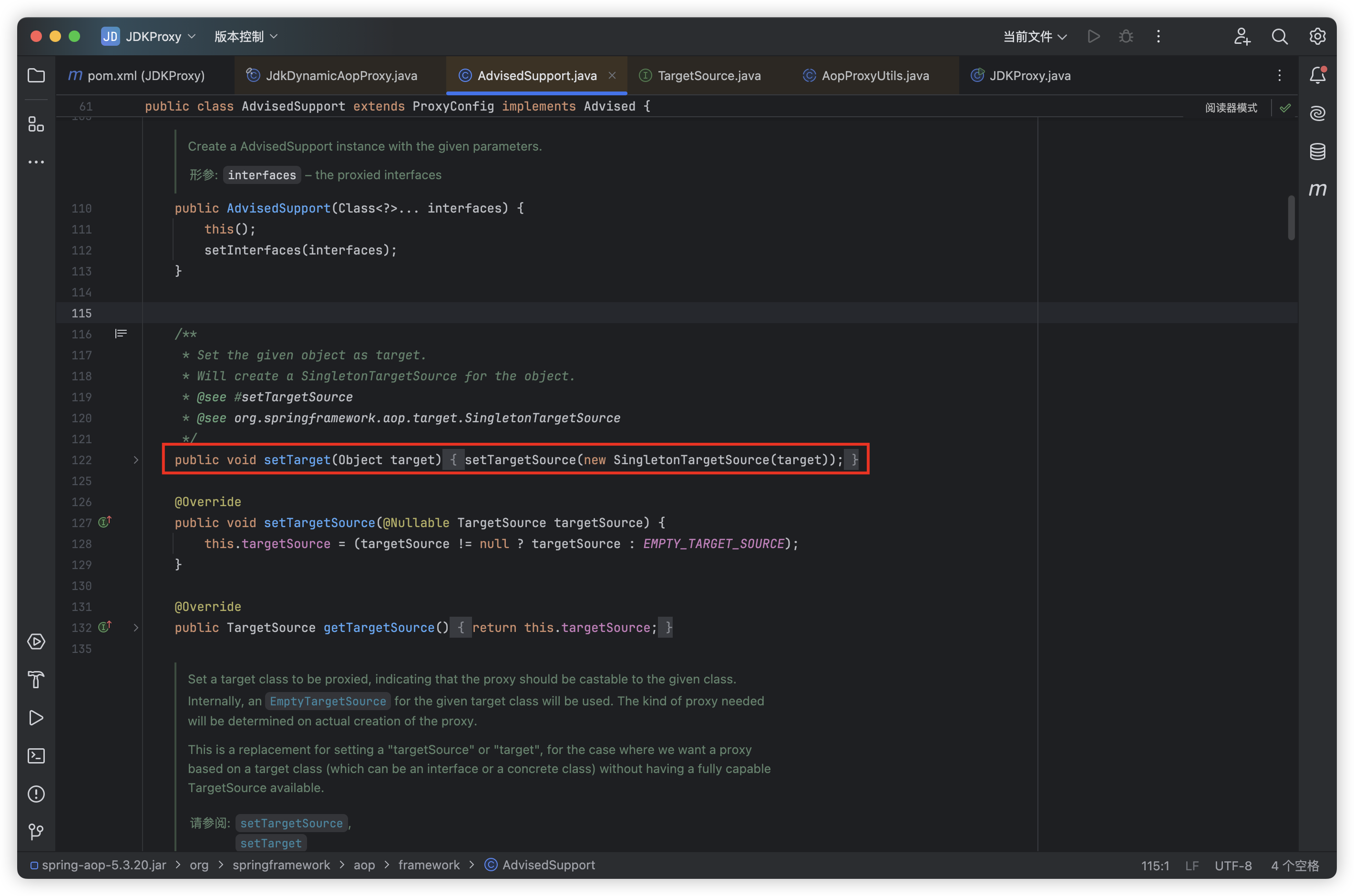Change line separator via LF indicator
The image size is (1354, 896).
point(1192,865)
